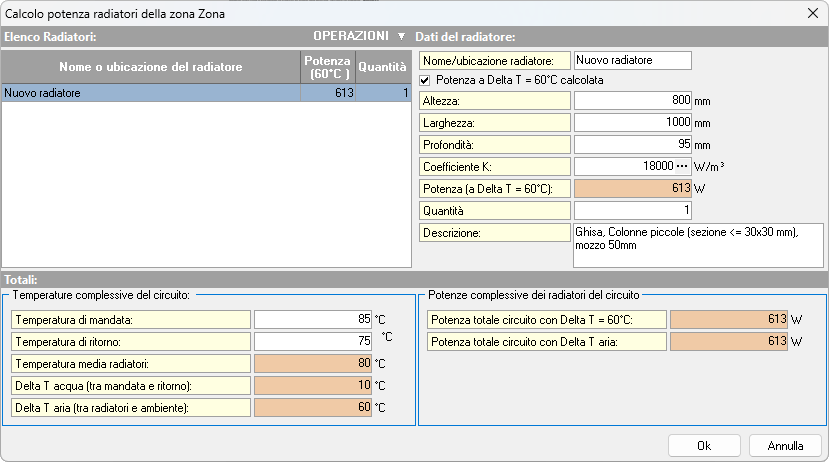Select the Nuovo radiatore row in list

tap(150, 93)
